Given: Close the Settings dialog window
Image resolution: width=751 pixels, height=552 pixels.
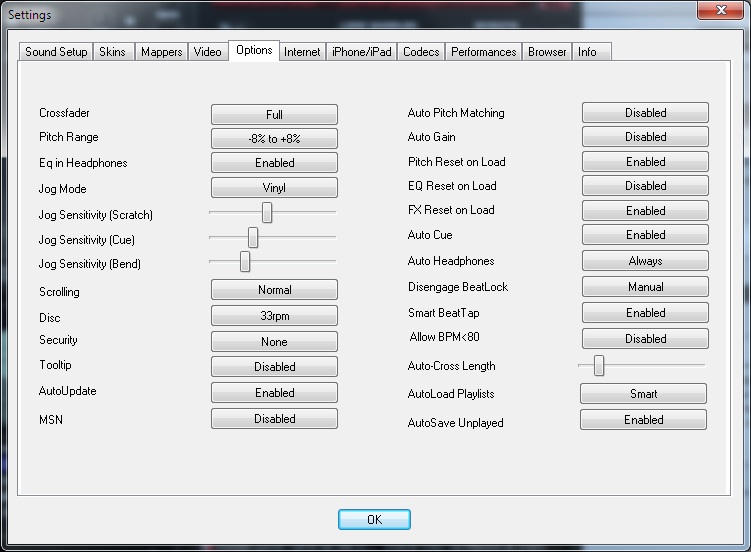Looking at the screenshot, I should 721,10.
